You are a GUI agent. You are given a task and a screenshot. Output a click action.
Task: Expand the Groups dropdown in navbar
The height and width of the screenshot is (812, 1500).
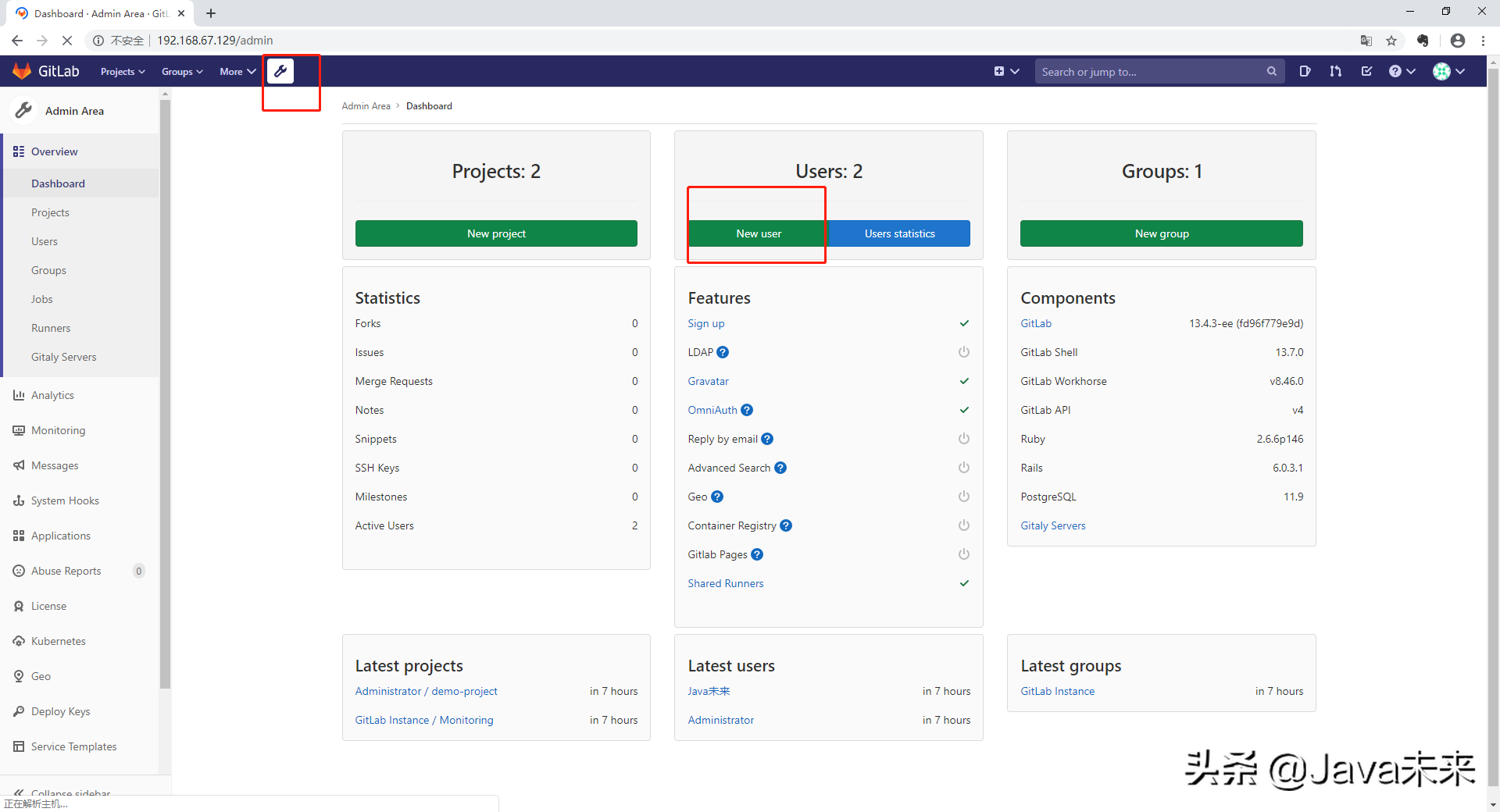click(182, 71)
